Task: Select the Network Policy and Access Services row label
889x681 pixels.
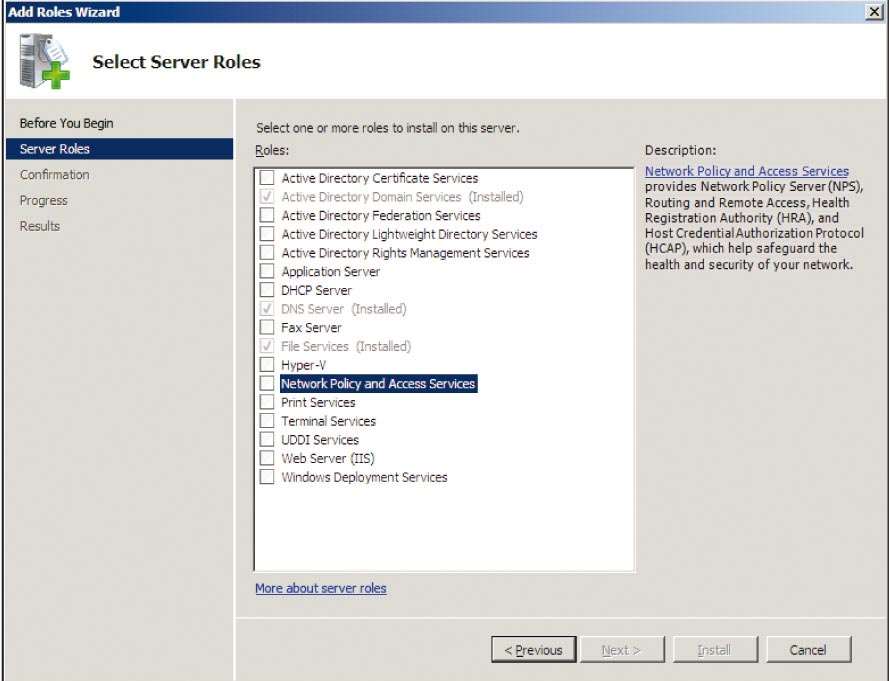Action: [x=378, y=383]
